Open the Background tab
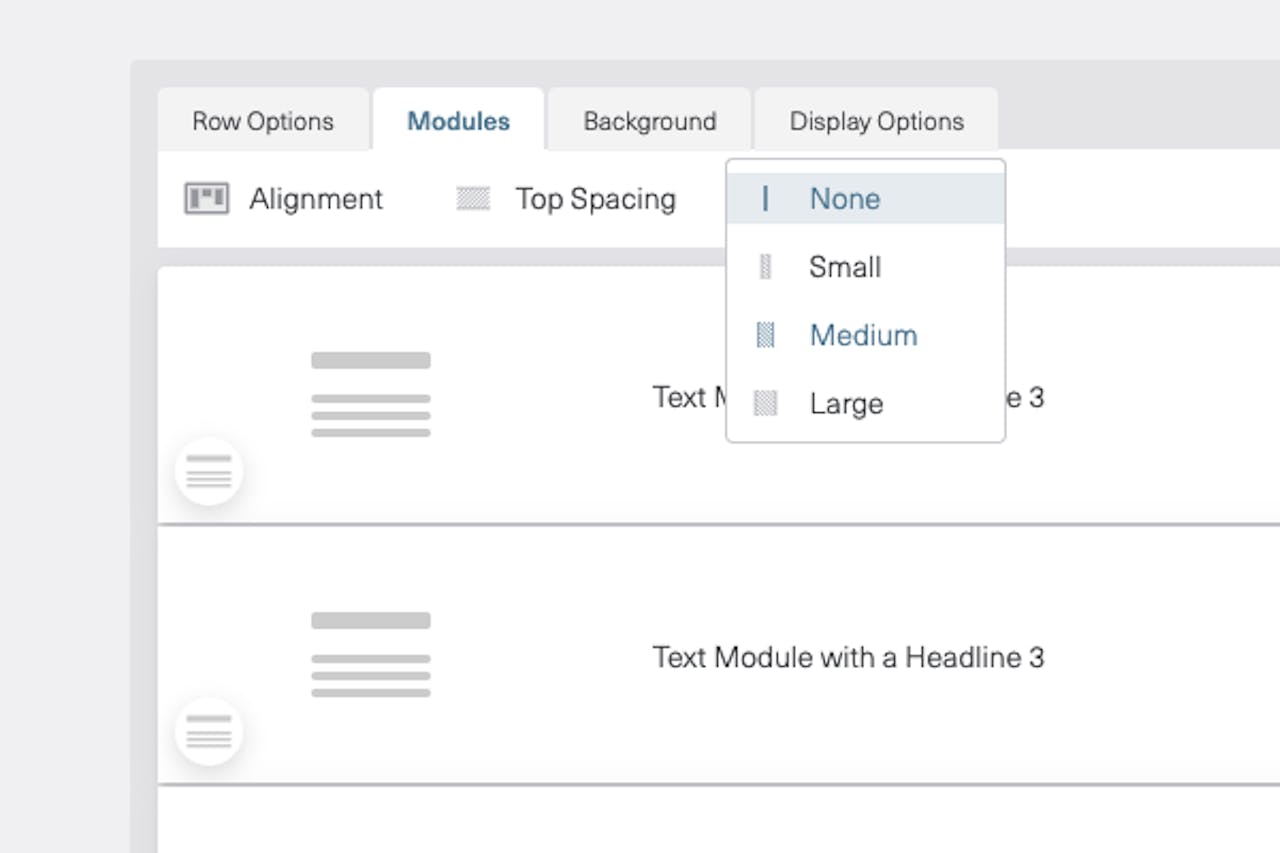Viewport: 1280px width, 853px height. (x=649, y=121)
